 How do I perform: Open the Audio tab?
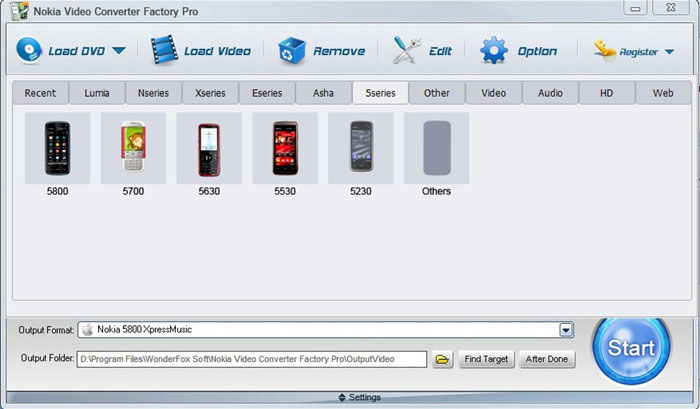(x=550, y=93)
